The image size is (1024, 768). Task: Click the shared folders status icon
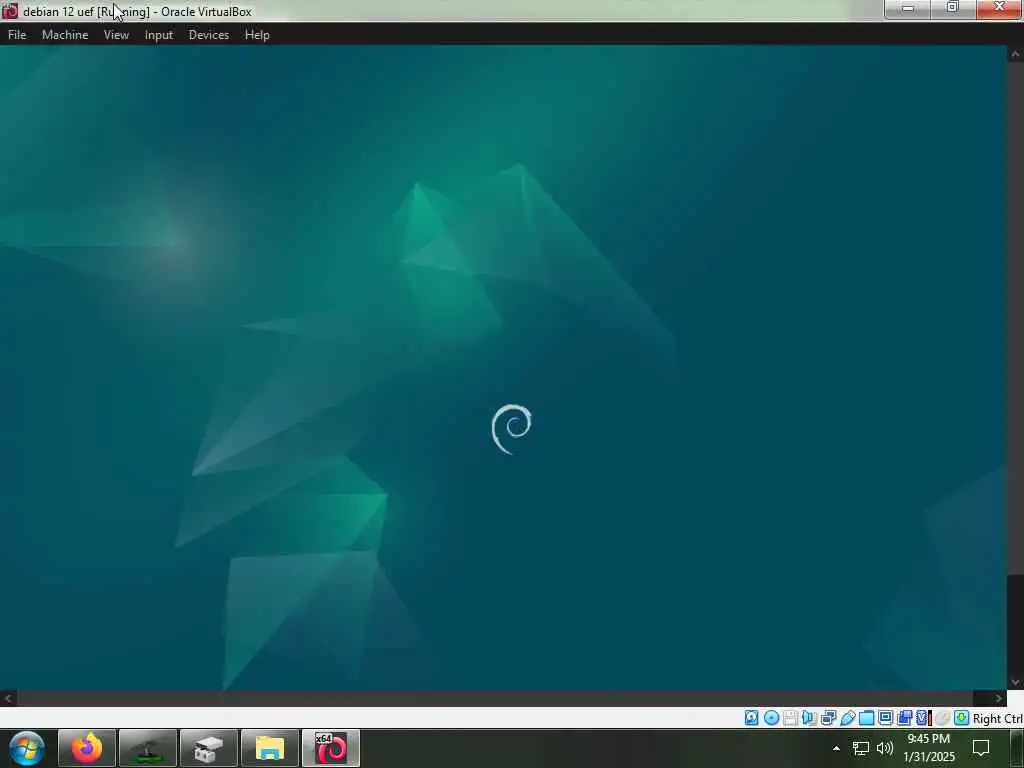pyautogui.click(x=867, y=718)
